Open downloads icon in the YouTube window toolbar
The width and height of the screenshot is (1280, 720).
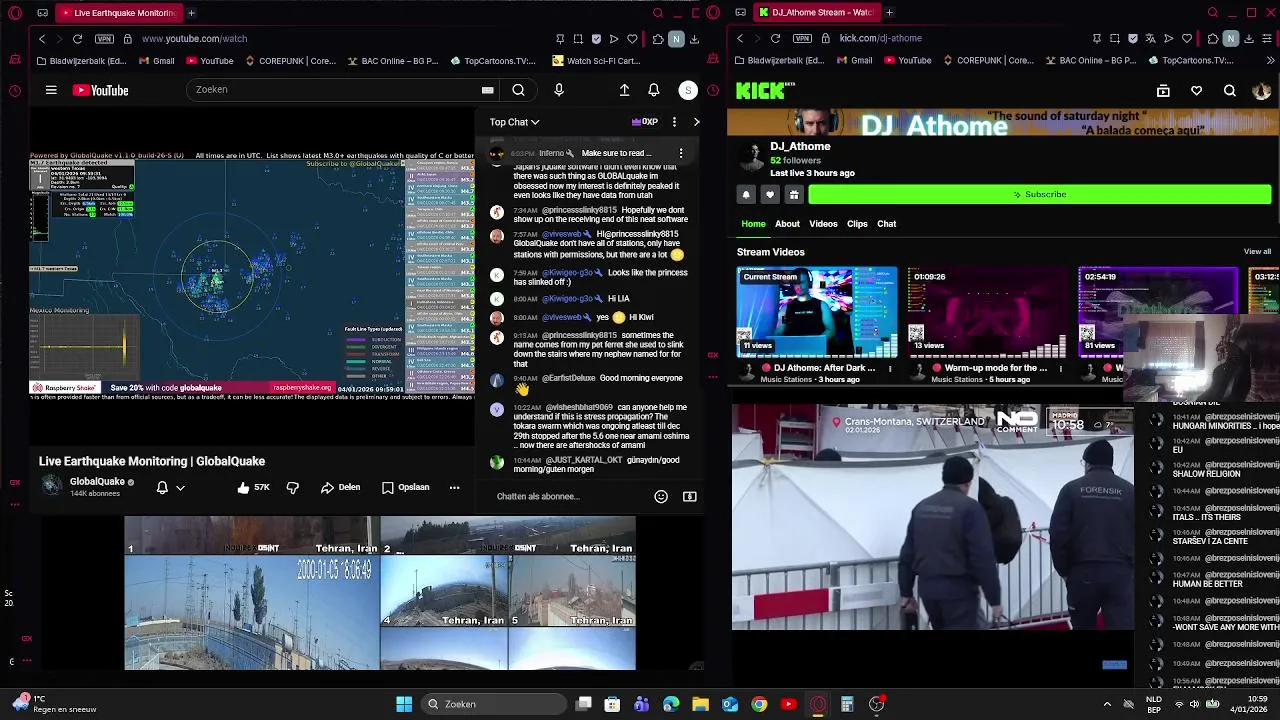tap(694, 38)
